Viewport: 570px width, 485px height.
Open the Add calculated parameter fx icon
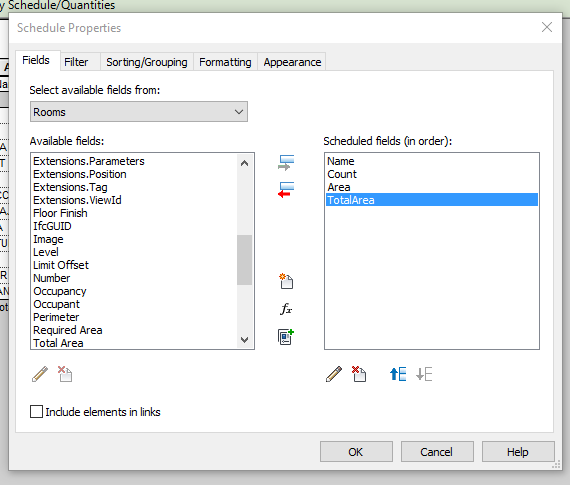point(286,309)
